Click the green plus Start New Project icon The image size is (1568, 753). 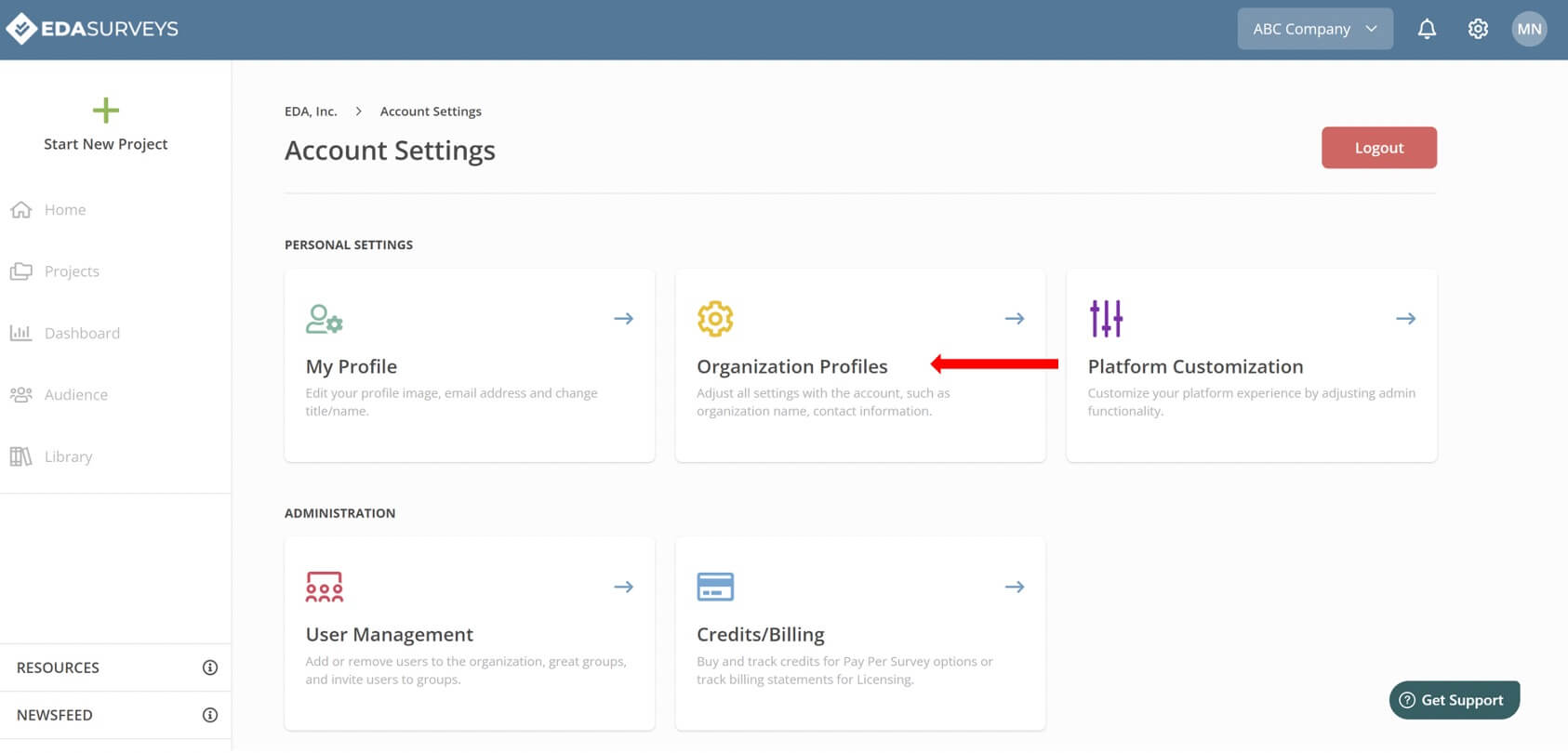coord(106,111)
